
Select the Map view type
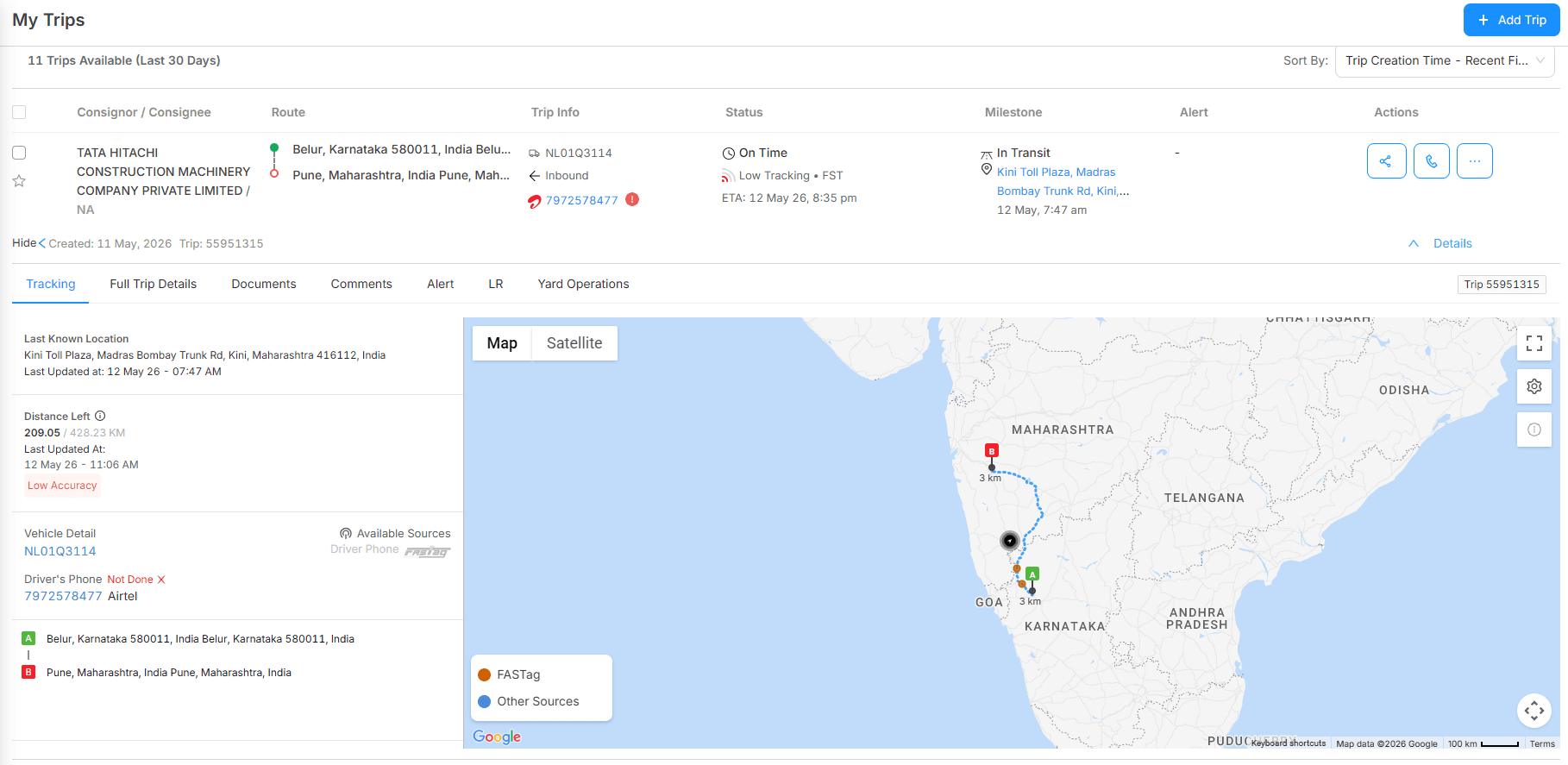click(x=502, y=343)
